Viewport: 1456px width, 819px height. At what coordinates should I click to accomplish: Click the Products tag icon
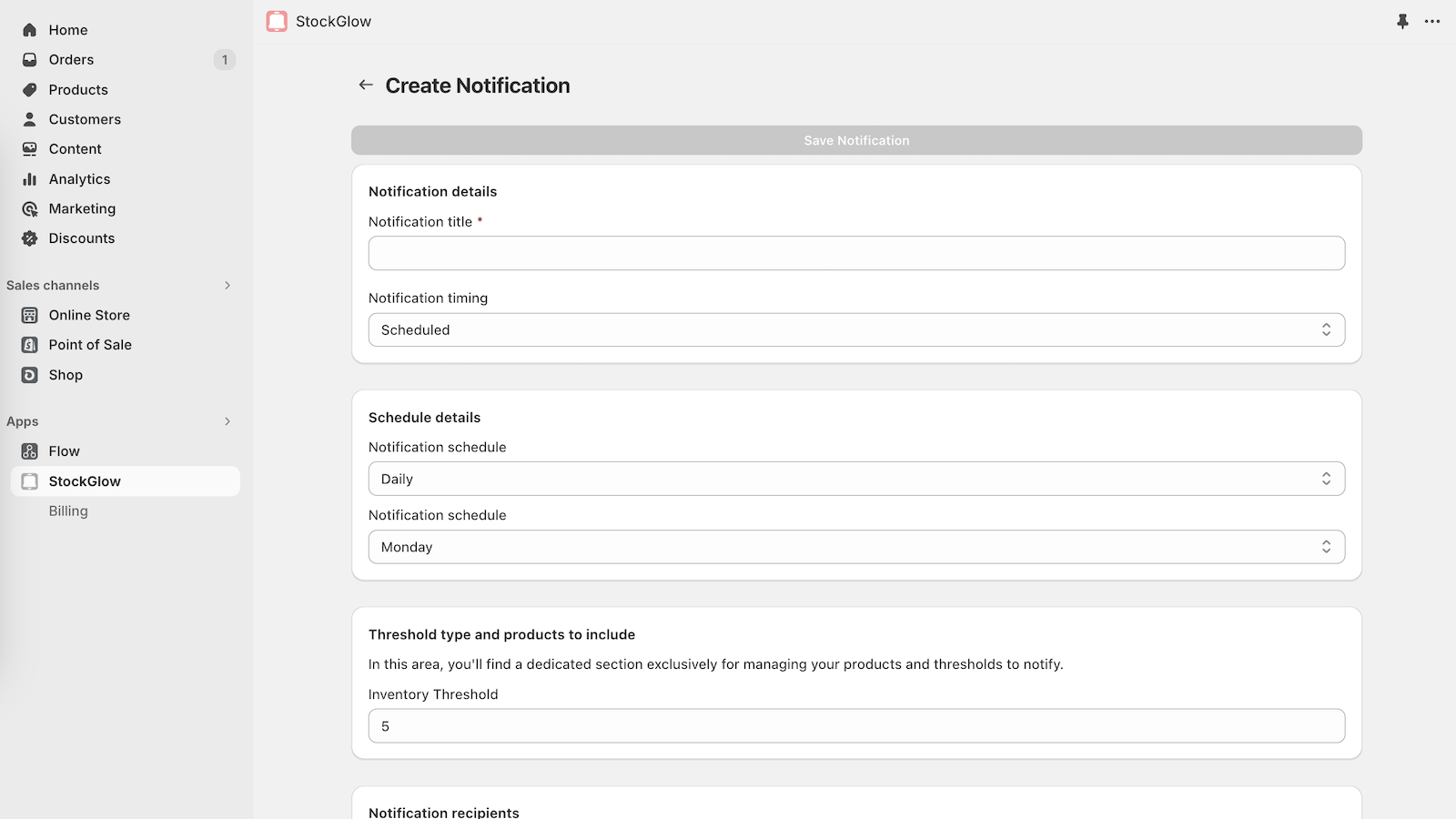30,89
